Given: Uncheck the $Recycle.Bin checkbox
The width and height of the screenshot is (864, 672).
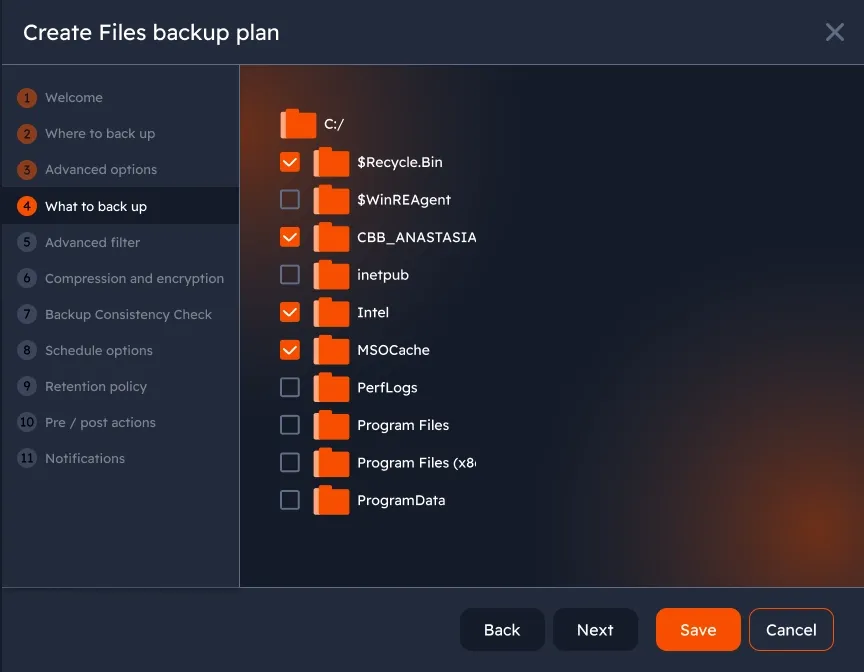Looking at the screenshot, I should pyautogui.click(x=290, y=162).
